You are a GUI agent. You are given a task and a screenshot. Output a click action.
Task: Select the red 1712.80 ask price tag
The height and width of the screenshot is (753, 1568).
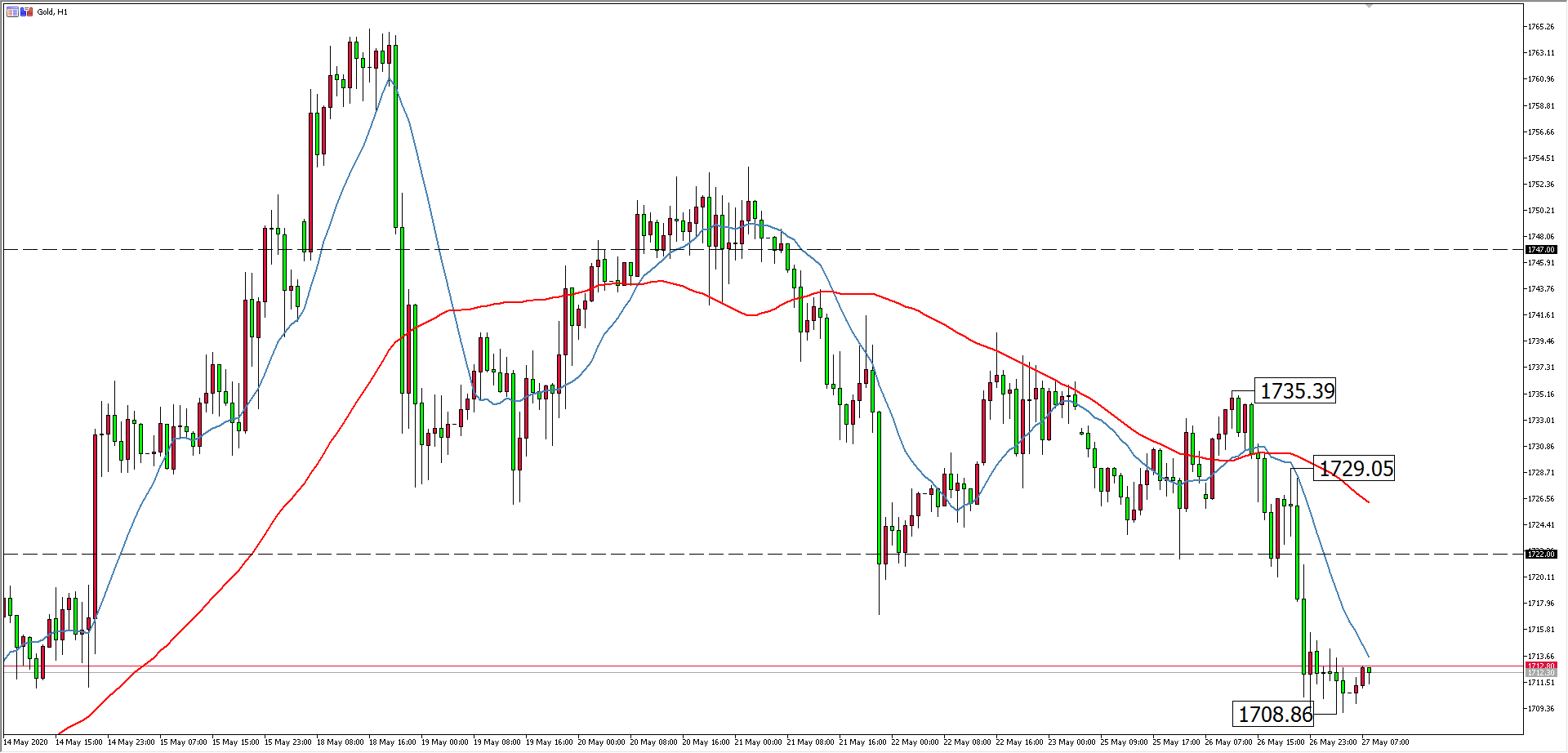(1541, 666)
